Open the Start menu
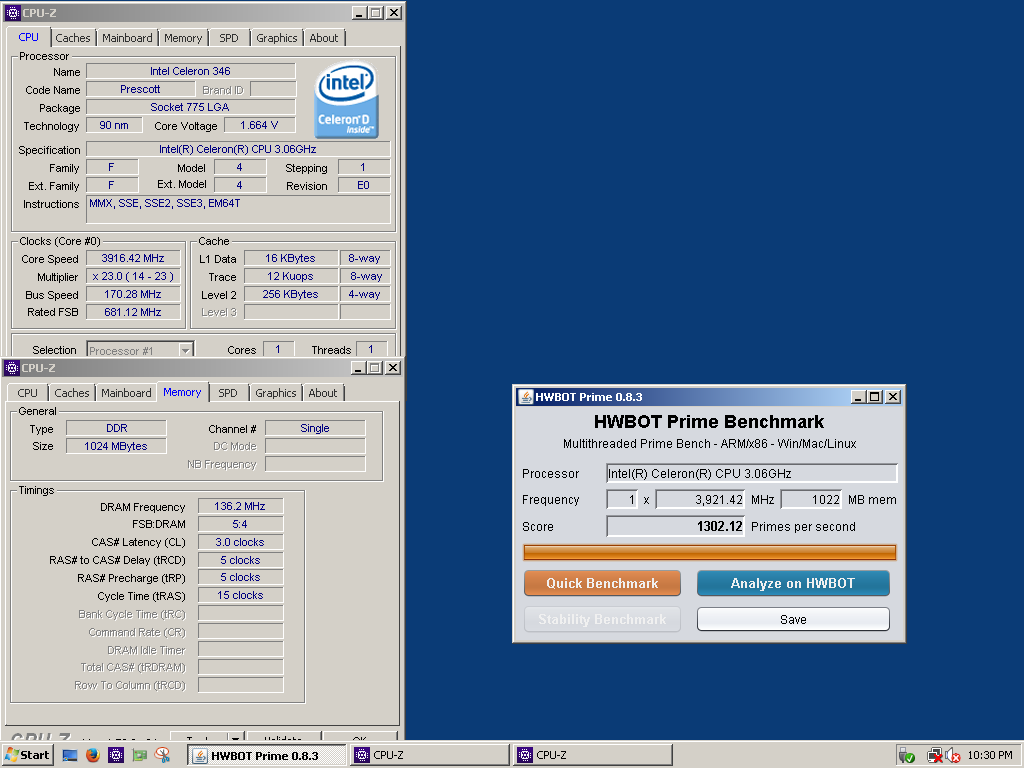Viewport: 1024px width, 768px height. tap(27, 755)
